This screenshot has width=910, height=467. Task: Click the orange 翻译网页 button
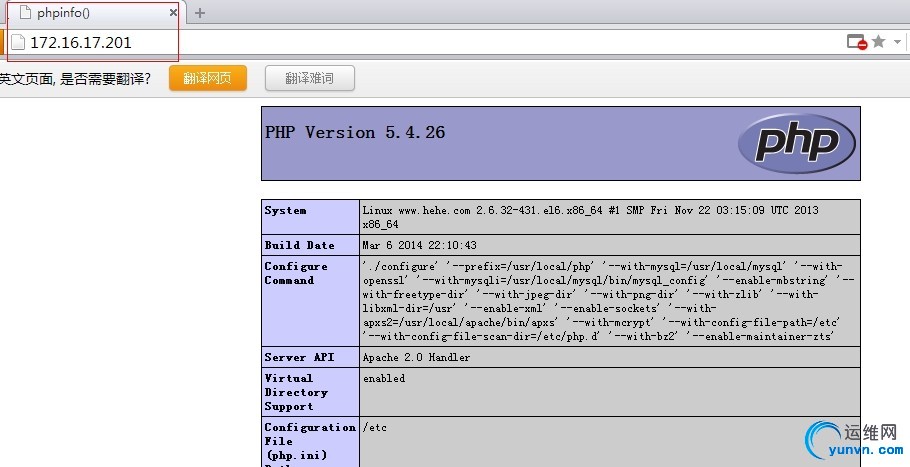tap(208, 78)
